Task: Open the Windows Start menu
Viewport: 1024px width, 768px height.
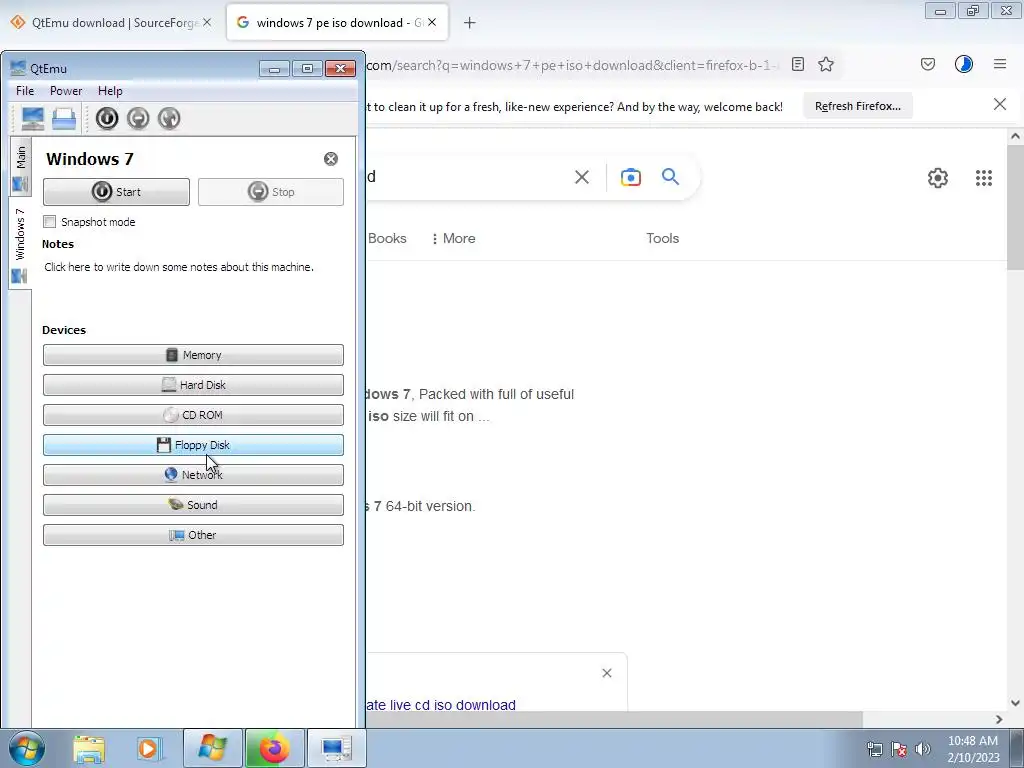Action: point(27,748)
